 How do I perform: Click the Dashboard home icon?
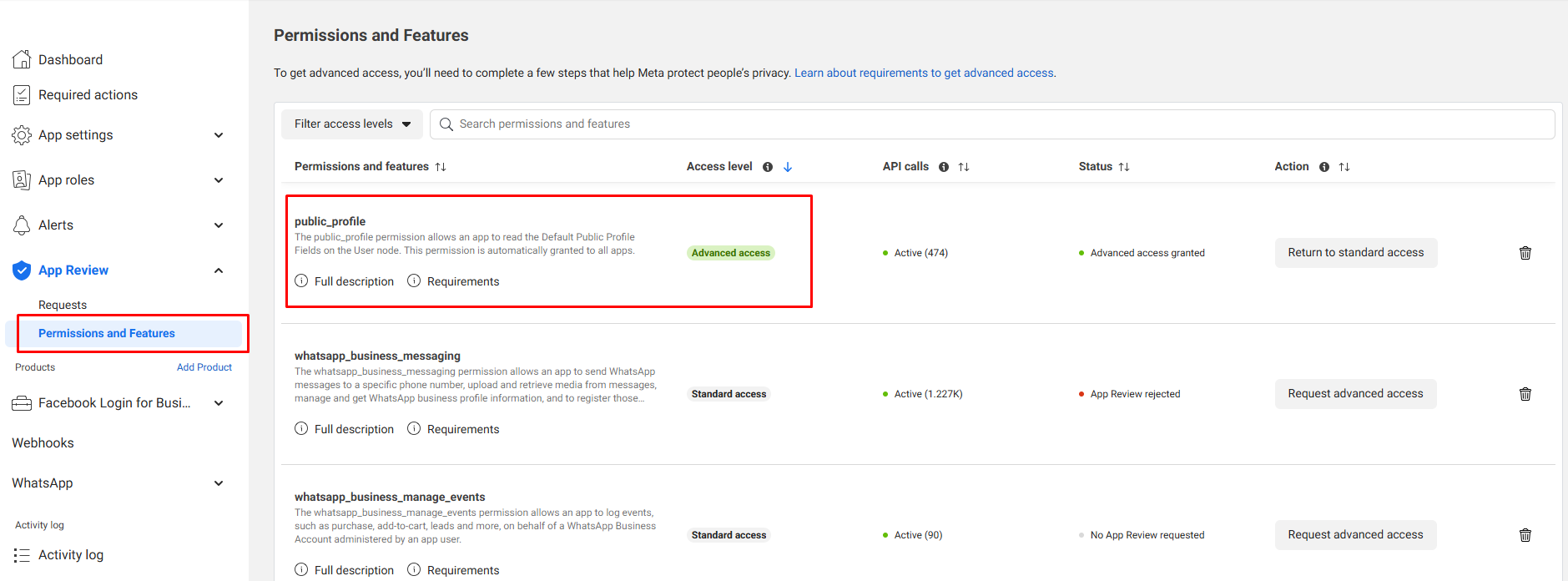point(22,59)
